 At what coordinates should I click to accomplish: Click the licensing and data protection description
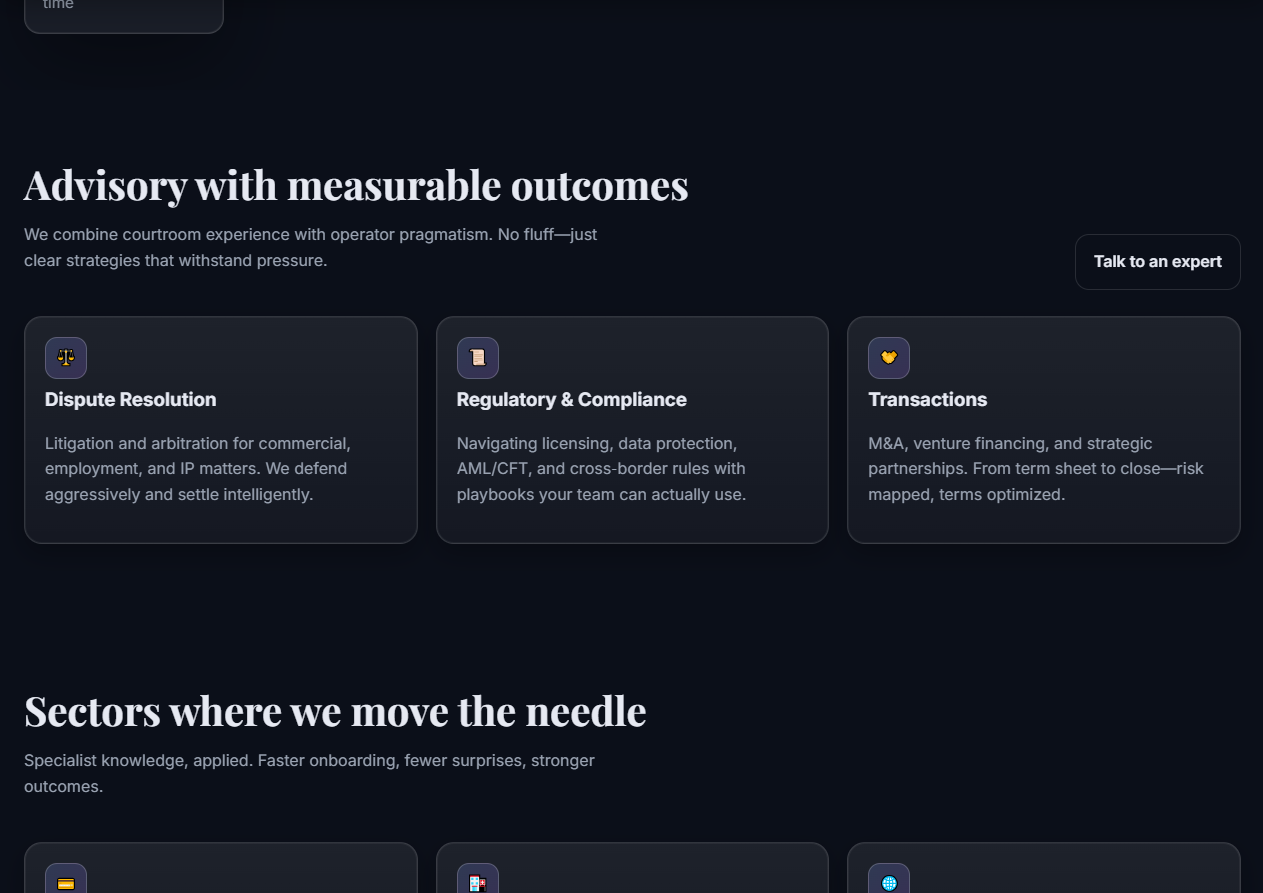pyautogui.click(x=602, y=469)
